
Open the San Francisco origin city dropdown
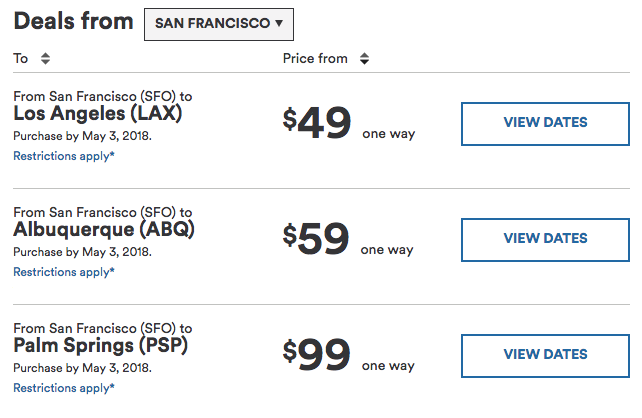218,23
